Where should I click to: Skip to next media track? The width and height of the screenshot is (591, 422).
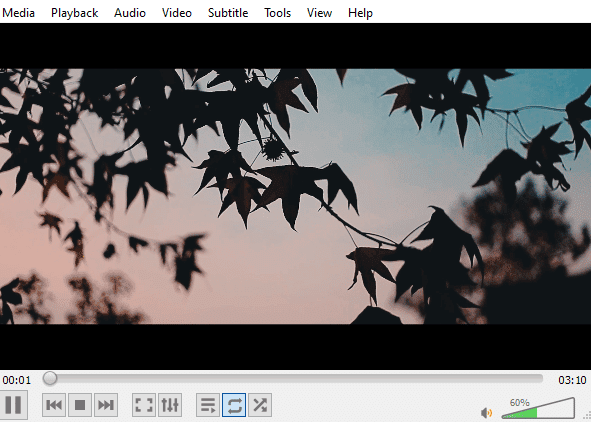pos(106,405)
